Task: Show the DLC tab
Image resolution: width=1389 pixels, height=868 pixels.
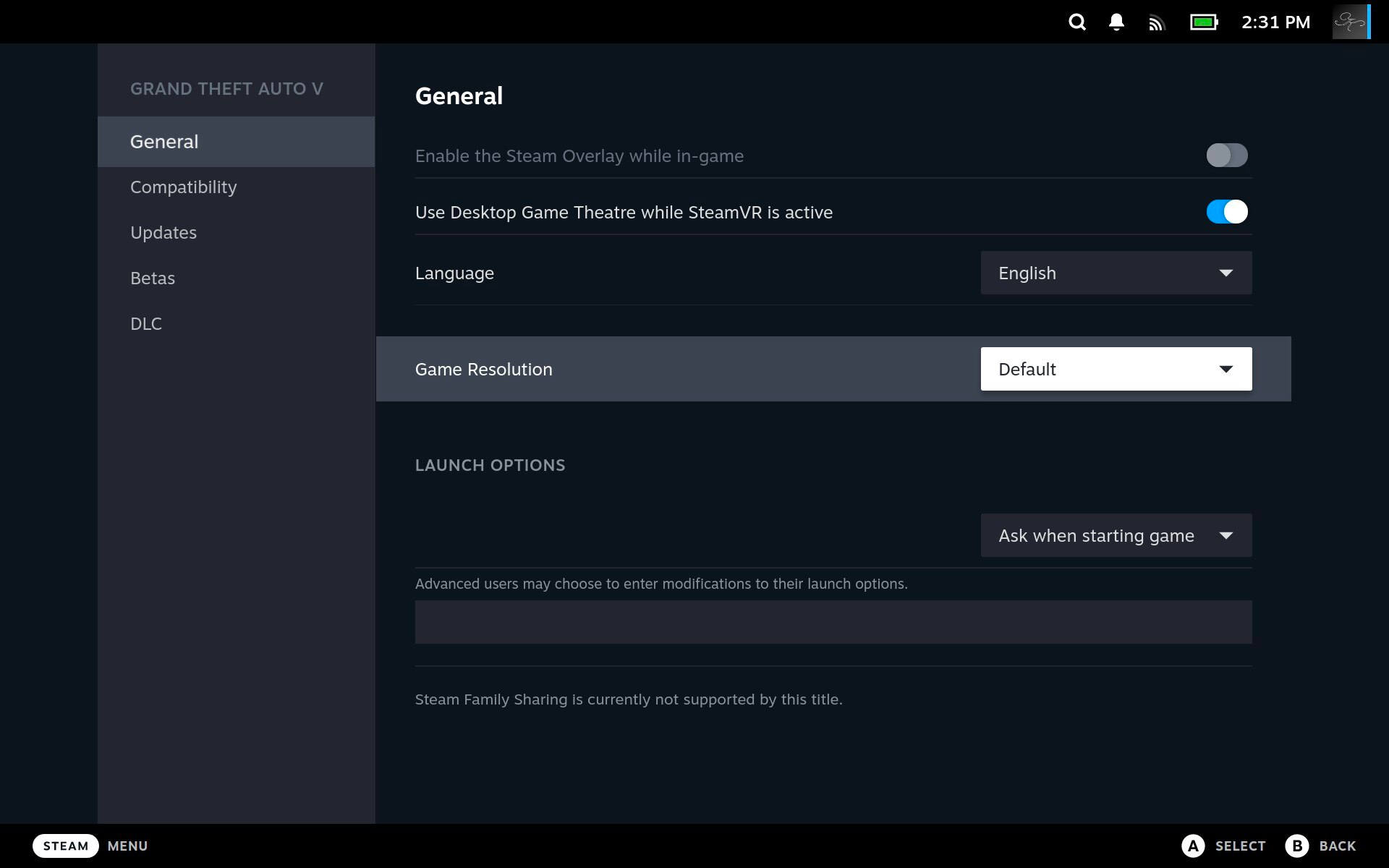Action: (x=236, y=324)
